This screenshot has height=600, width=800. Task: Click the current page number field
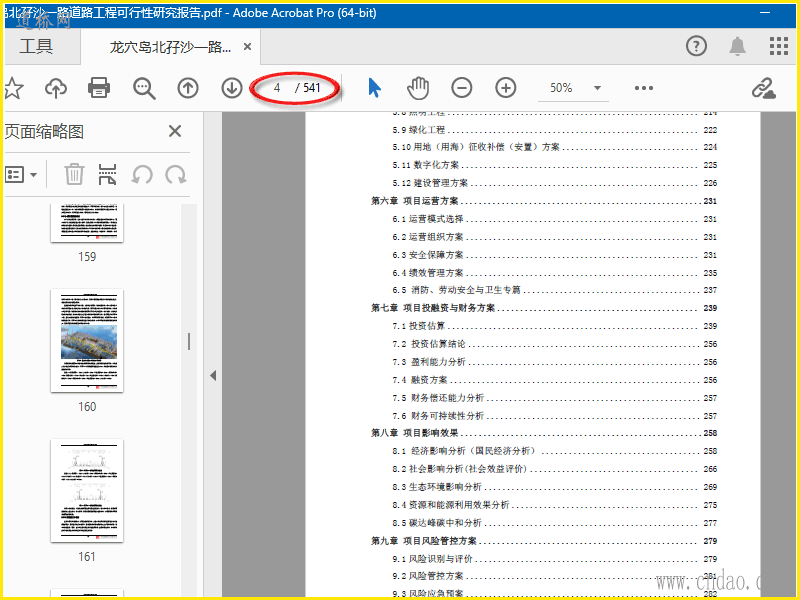277,88
